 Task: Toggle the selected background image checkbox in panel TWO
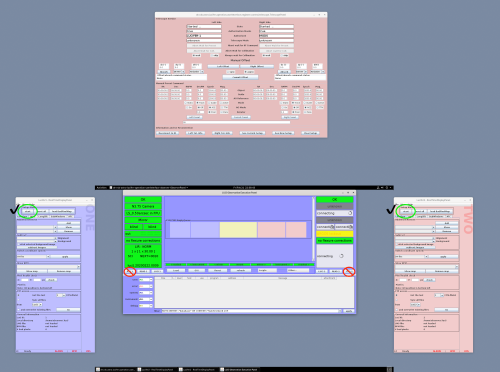point(396,244)
